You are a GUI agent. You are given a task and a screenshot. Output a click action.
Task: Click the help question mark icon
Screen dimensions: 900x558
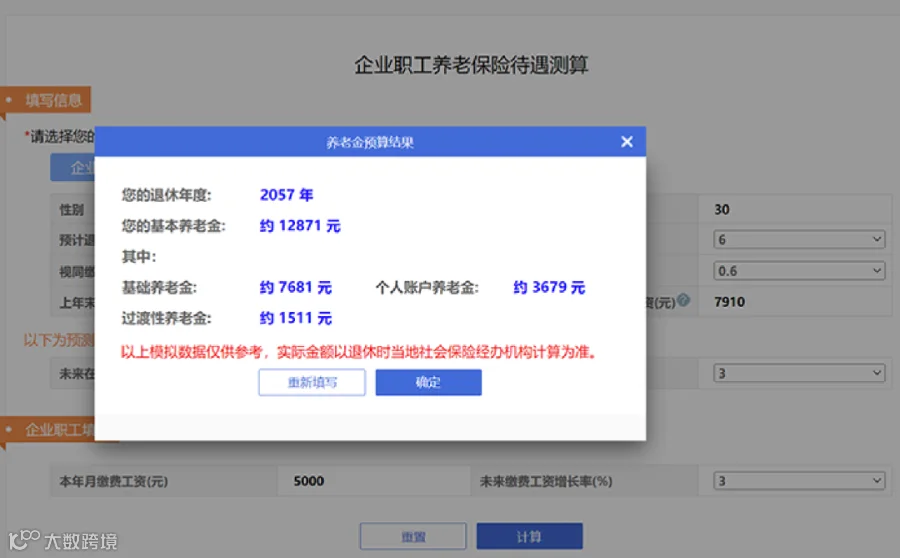coord(683,300)
